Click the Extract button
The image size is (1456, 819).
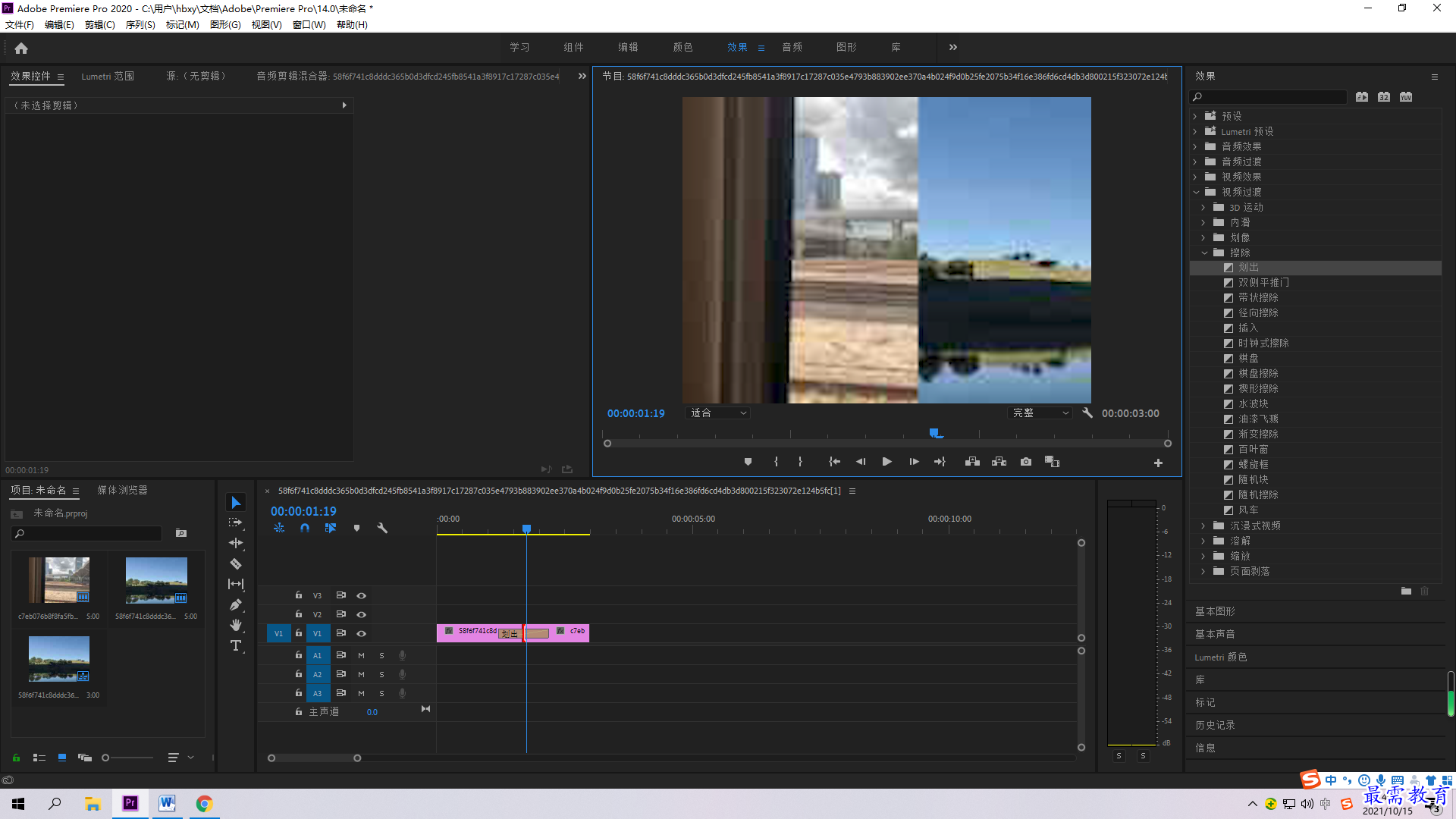coord(999,462)
